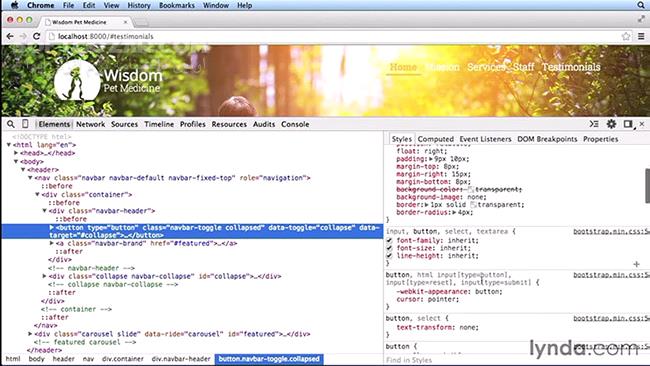Expand the carousel slide div
The image size is (650, 366).
(30, 334)
